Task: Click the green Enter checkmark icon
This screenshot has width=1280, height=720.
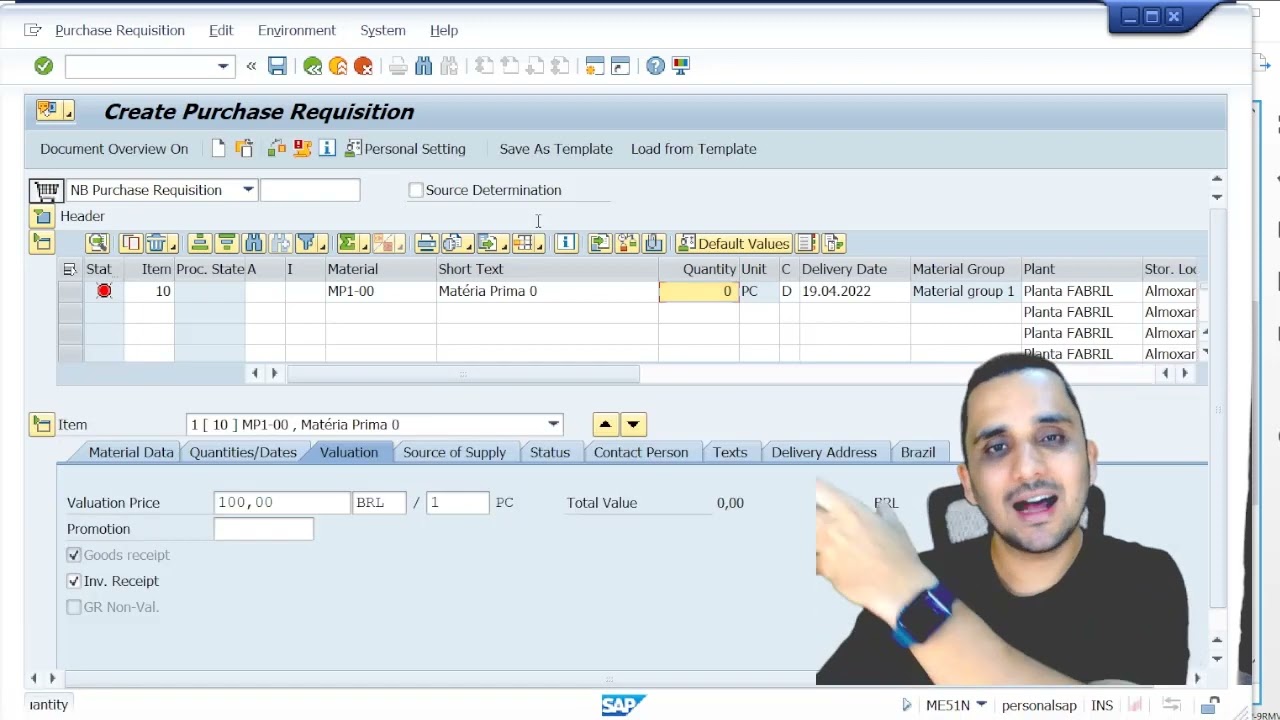Action: [x=43, y=66]
